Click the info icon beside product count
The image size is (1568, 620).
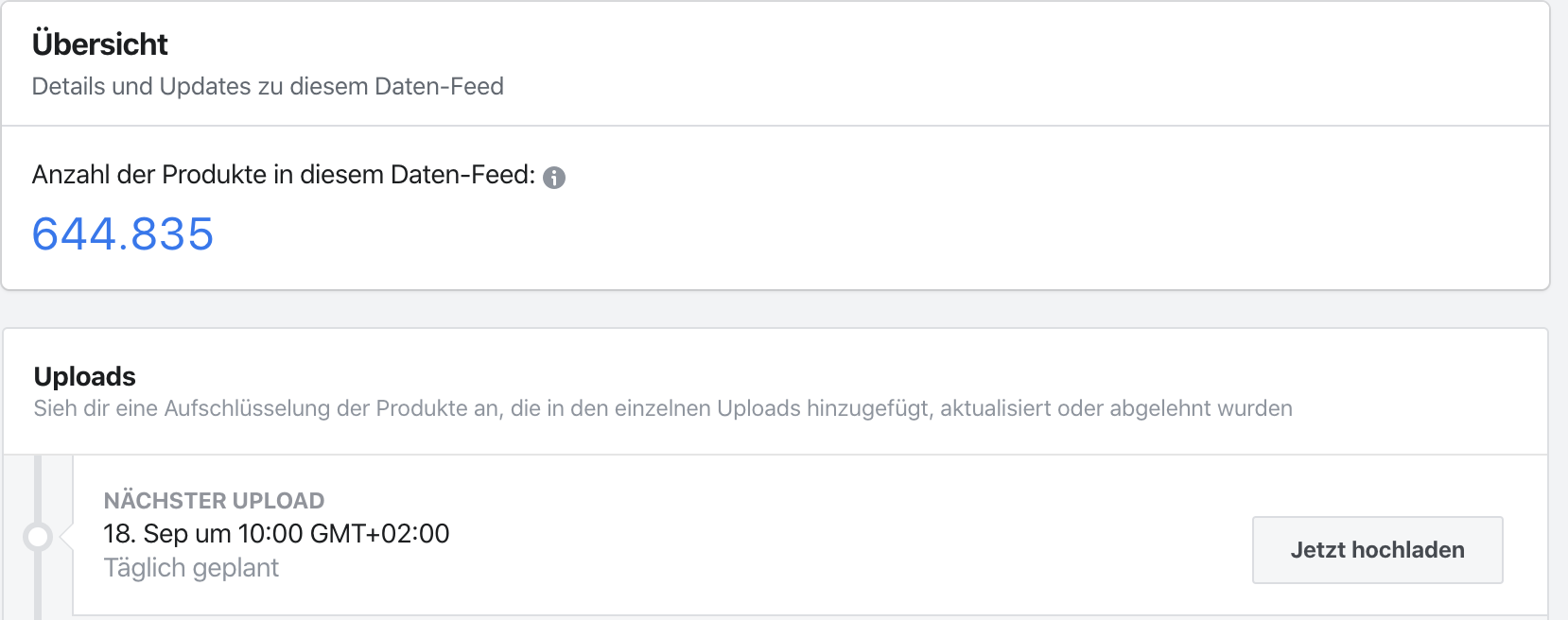(554, 177)
